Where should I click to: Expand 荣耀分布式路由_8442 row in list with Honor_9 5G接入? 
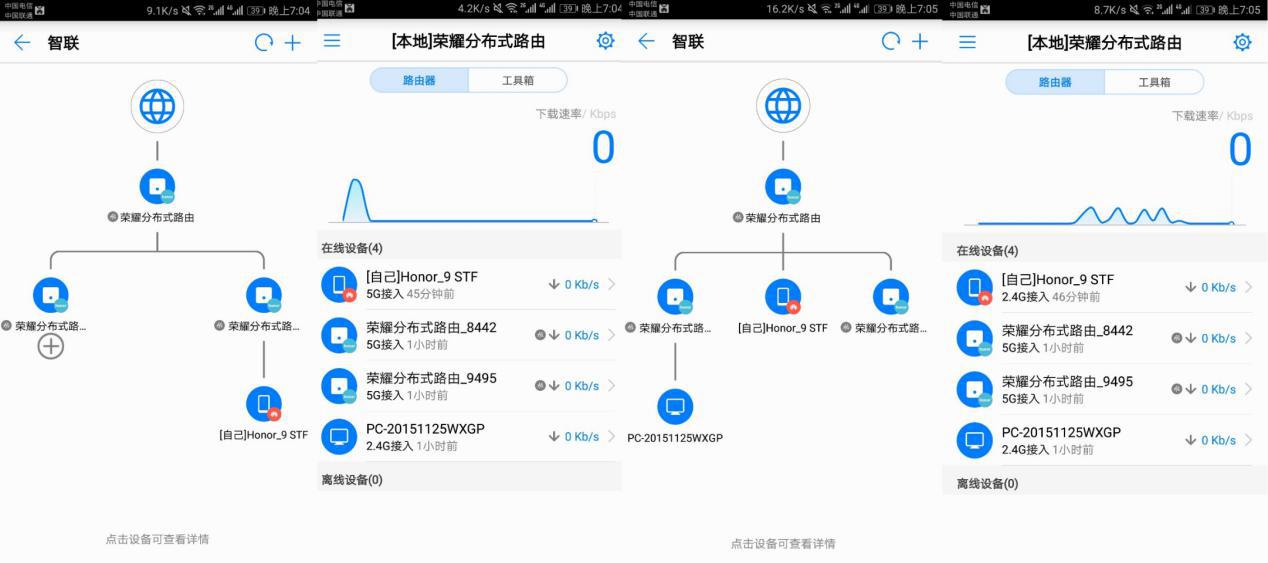click(469, 335)
